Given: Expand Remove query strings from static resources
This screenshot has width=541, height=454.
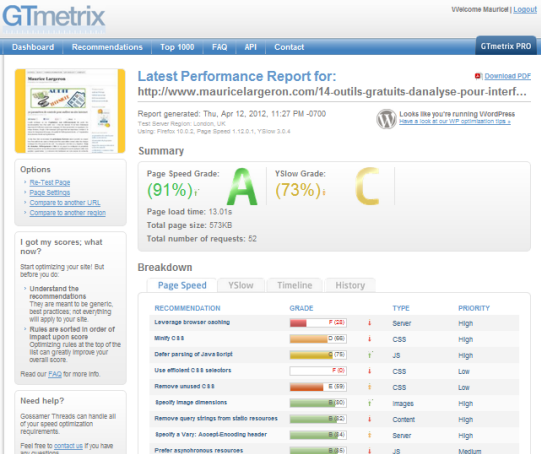Looking at the screenshot, I should click(216, 418).
